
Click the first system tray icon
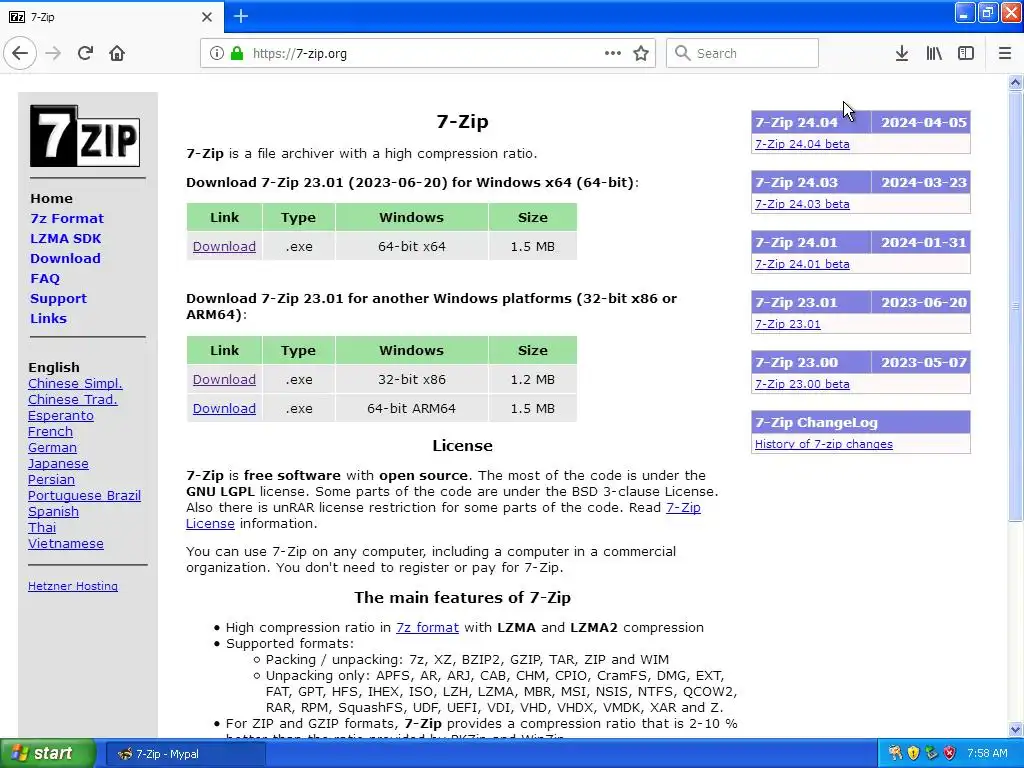895,753
